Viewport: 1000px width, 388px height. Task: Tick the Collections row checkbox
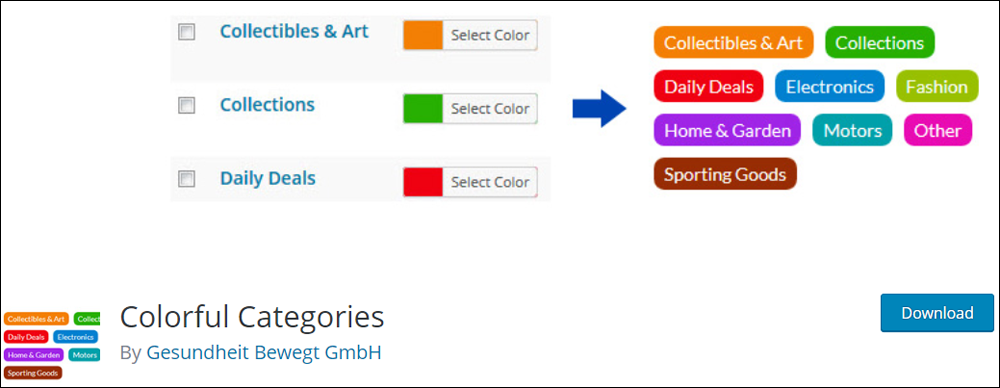coord(186,105)
